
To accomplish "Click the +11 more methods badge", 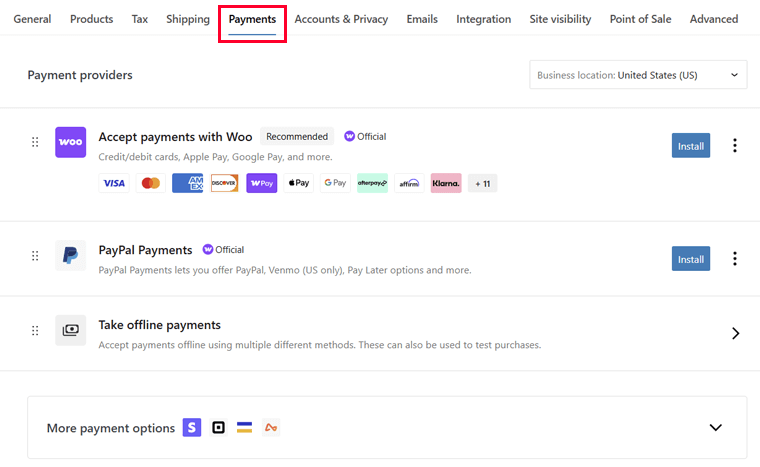I will pos(482,184).
